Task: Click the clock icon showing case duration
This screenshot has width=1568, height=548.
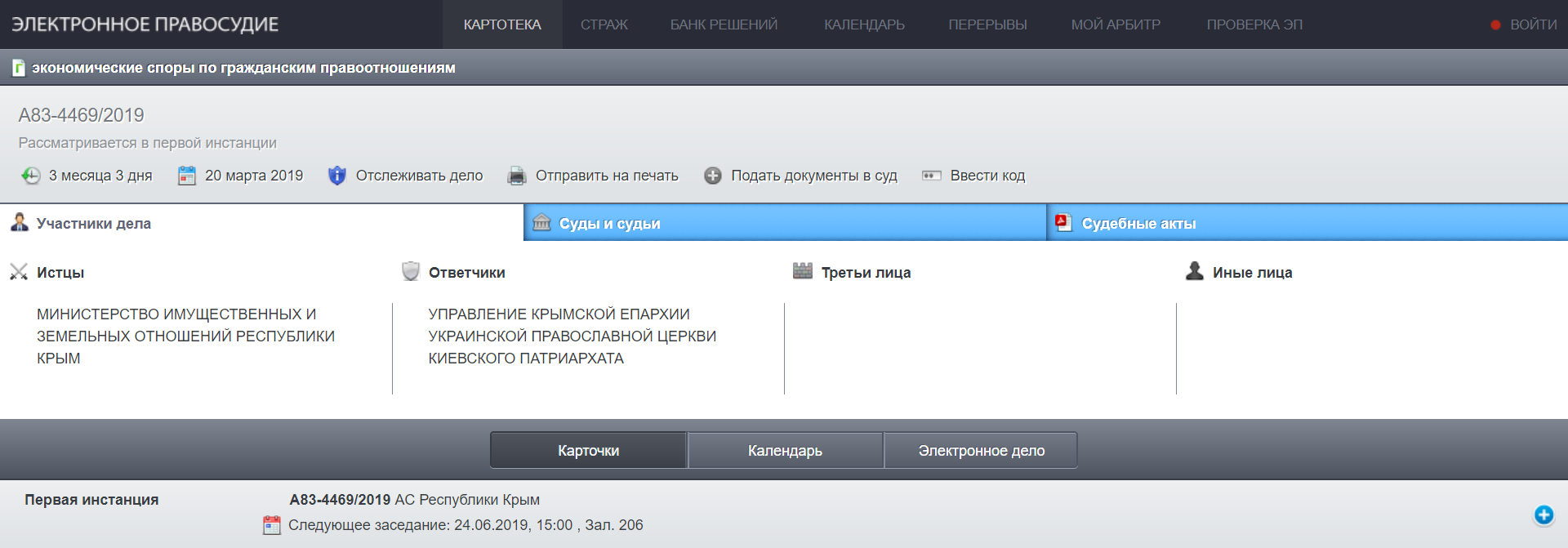Action: 31,176
